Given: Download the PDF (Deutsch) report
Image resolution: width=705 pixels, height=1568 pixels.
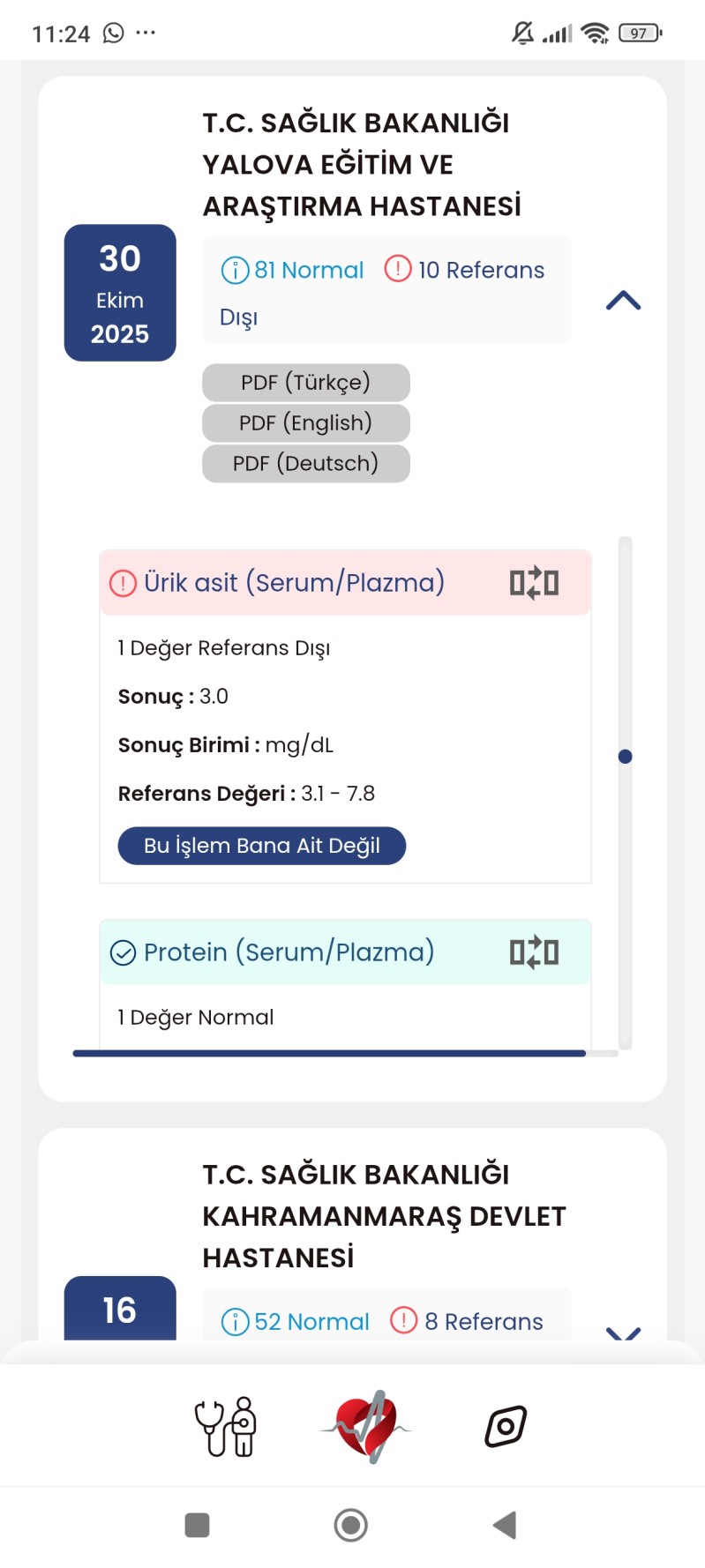Looking at the screenshot, I should click(305, 464).
